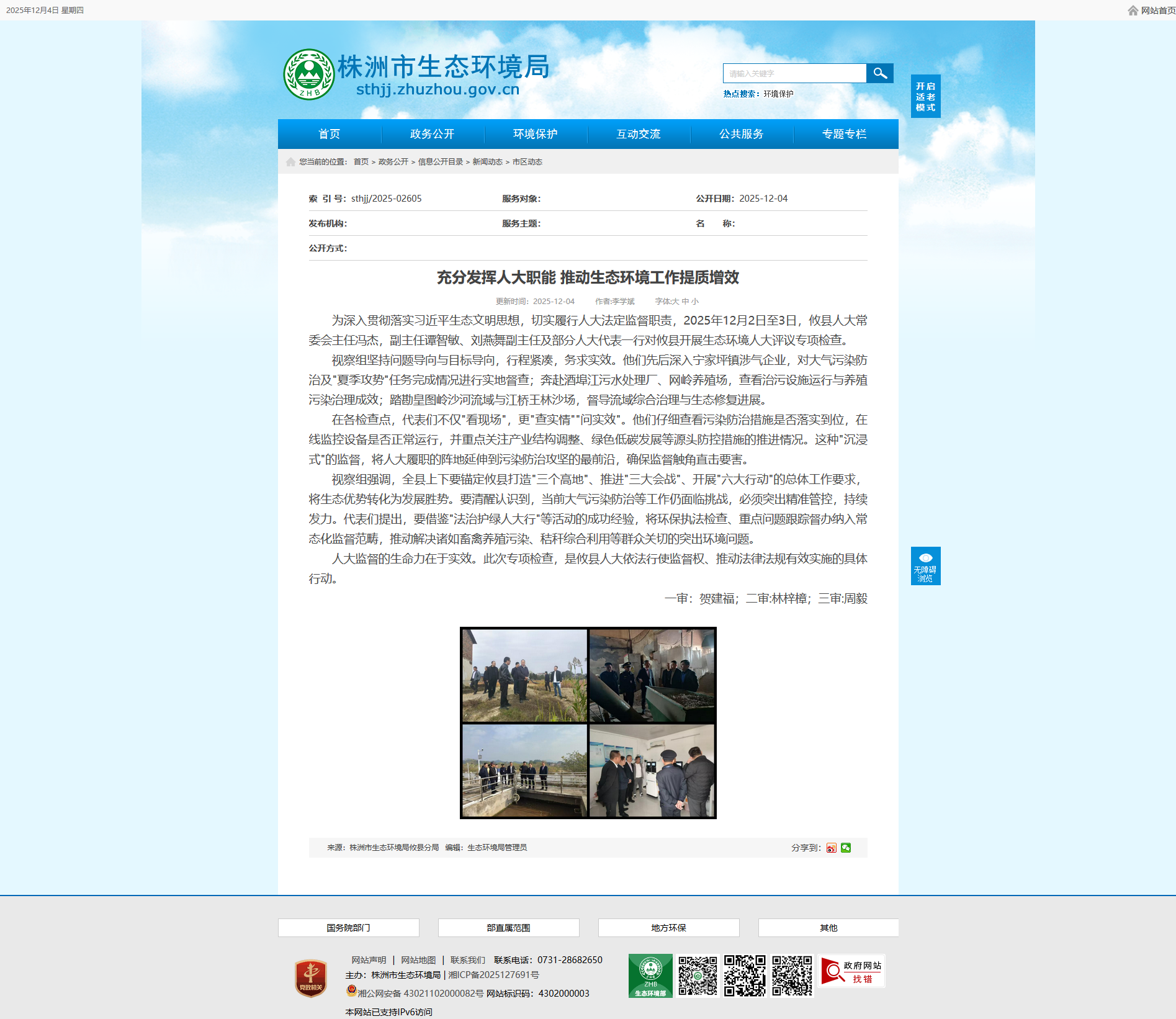The width and height of the screenshot is (1176, 1019).
Task: Click the magnifier search button
Action: (879, 73)
